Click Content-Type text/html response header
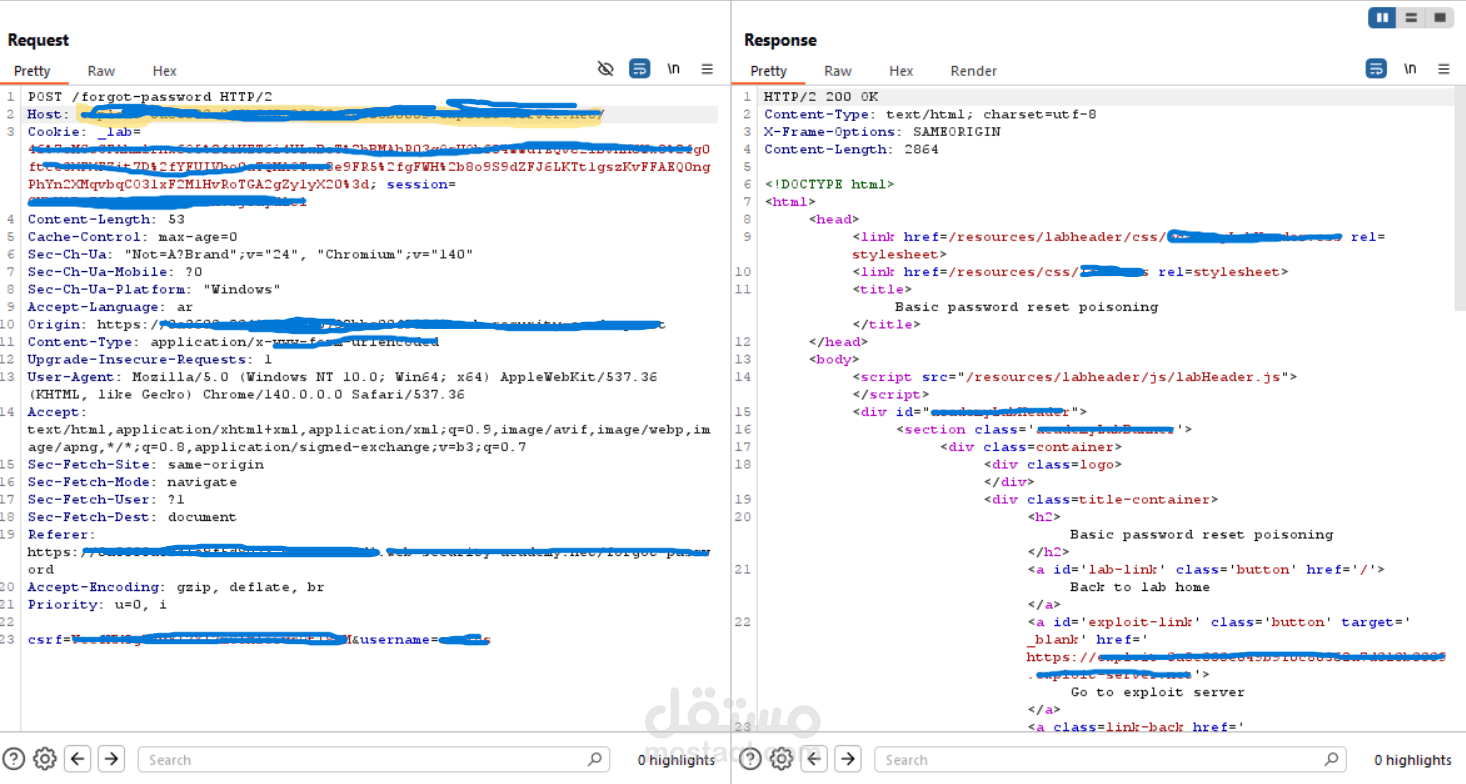This screenshot has width=1466, height=784. 930,114
